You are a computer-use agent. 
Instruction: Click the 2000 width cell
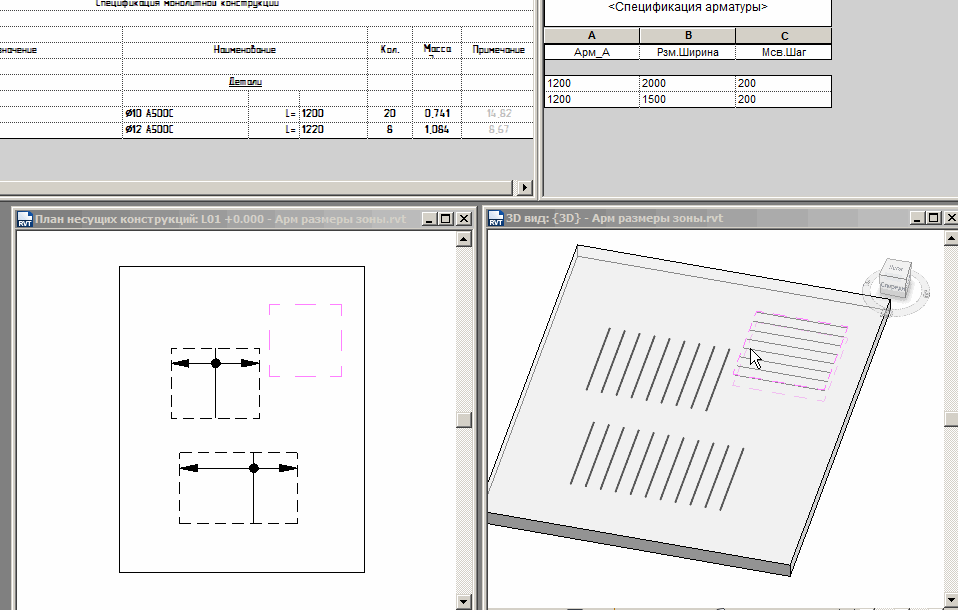[x=688, y=83]
